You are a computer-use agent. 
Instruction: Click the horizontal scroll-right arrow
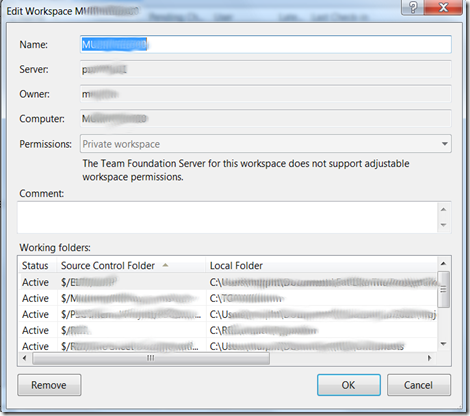tap(429, 358)
